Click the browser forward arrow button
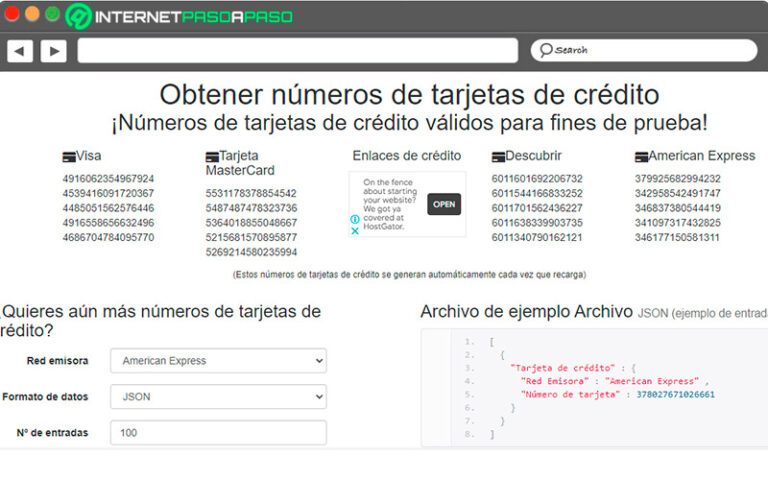The height and width of the screenshot is (480, 768). tap(53, 50)
